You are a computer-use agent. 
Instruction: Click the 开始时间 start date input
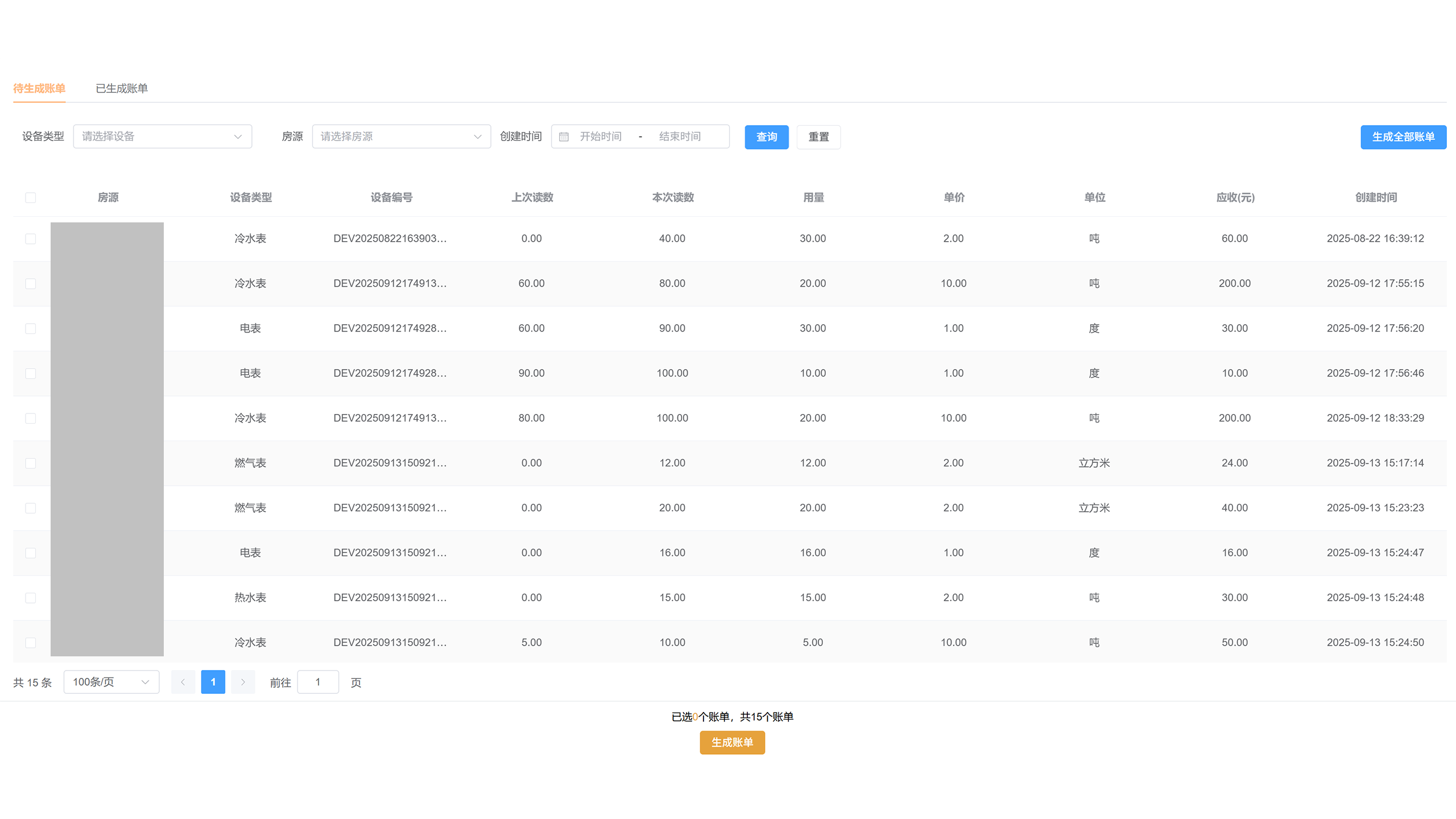pyautogui.click(x=601, y=136)
